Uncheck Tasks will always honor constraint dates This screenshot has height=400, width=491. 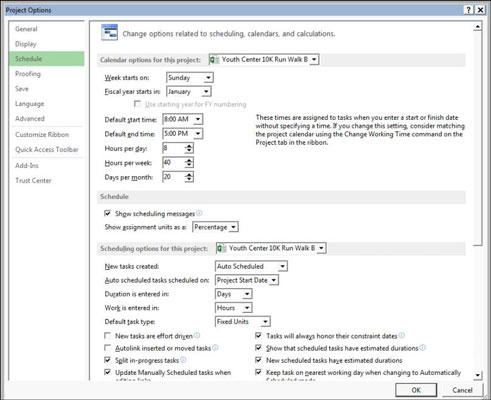pyautogui.click(x=258, y=335)
